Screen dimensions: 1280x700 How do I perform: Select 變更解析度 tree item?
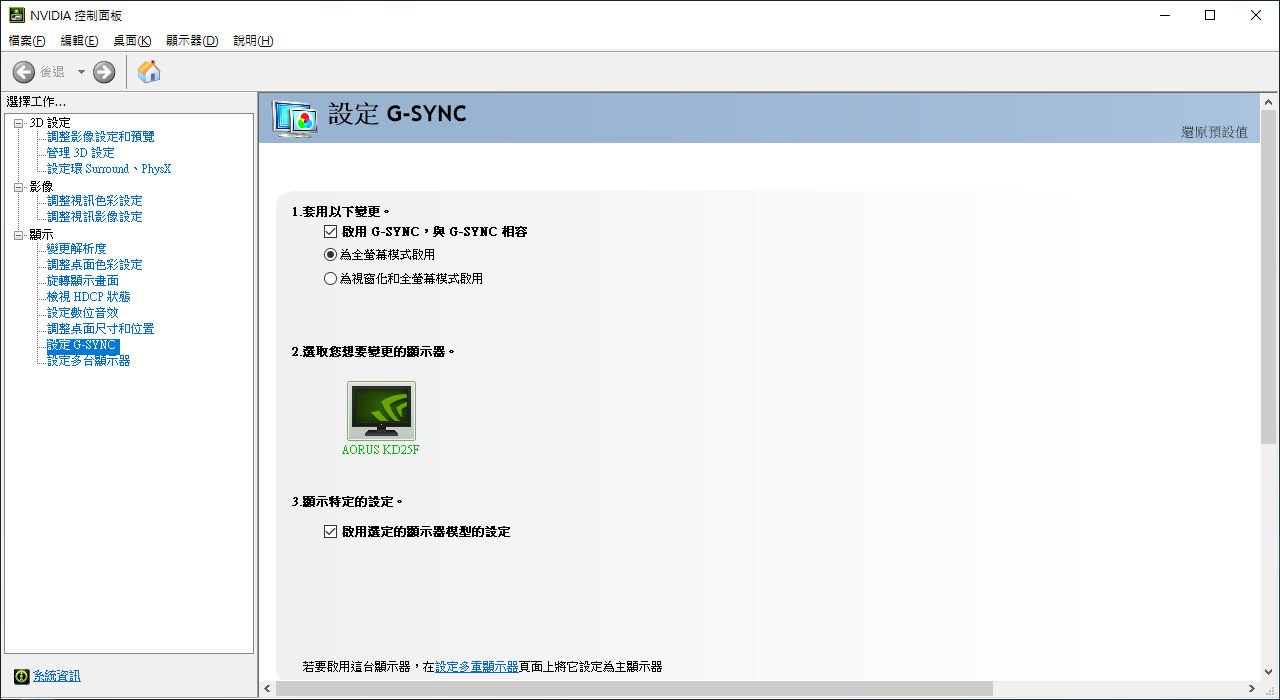pos(77,249)
